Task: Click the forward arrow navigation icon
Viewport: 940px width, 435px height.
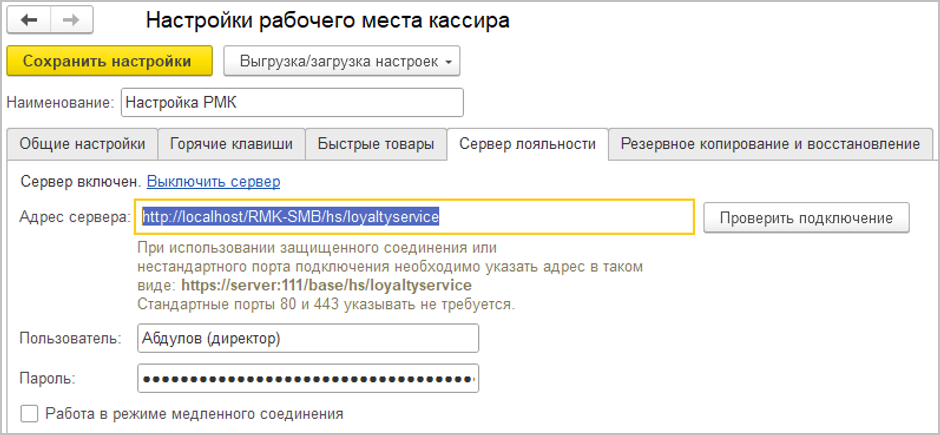Action: 71,20
